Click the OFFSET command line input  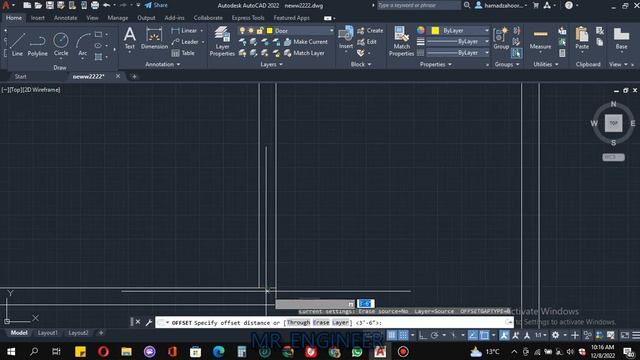pos(334,322)
